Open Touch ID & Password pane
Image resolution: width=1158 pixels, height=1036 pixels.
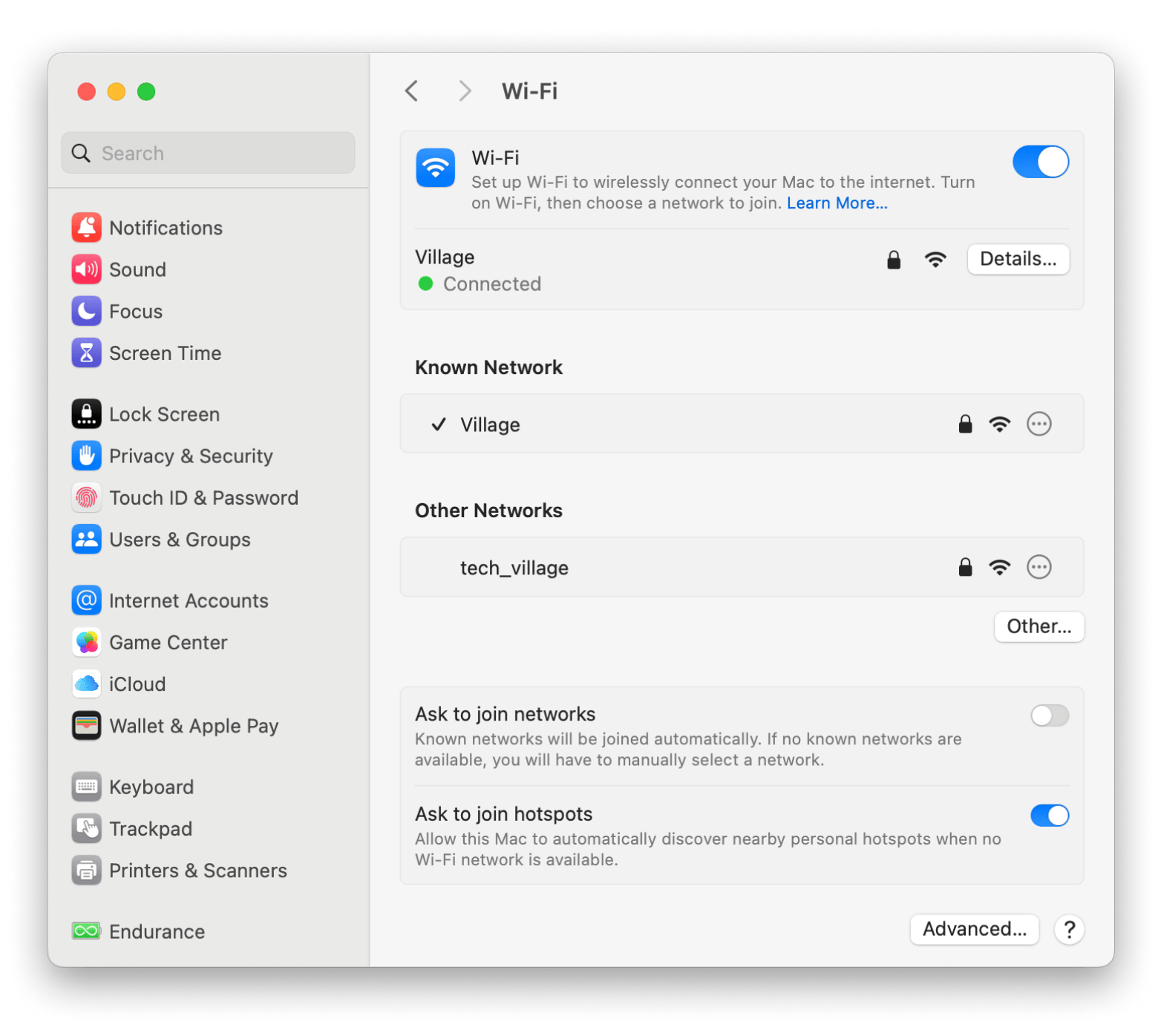[203, 498]
